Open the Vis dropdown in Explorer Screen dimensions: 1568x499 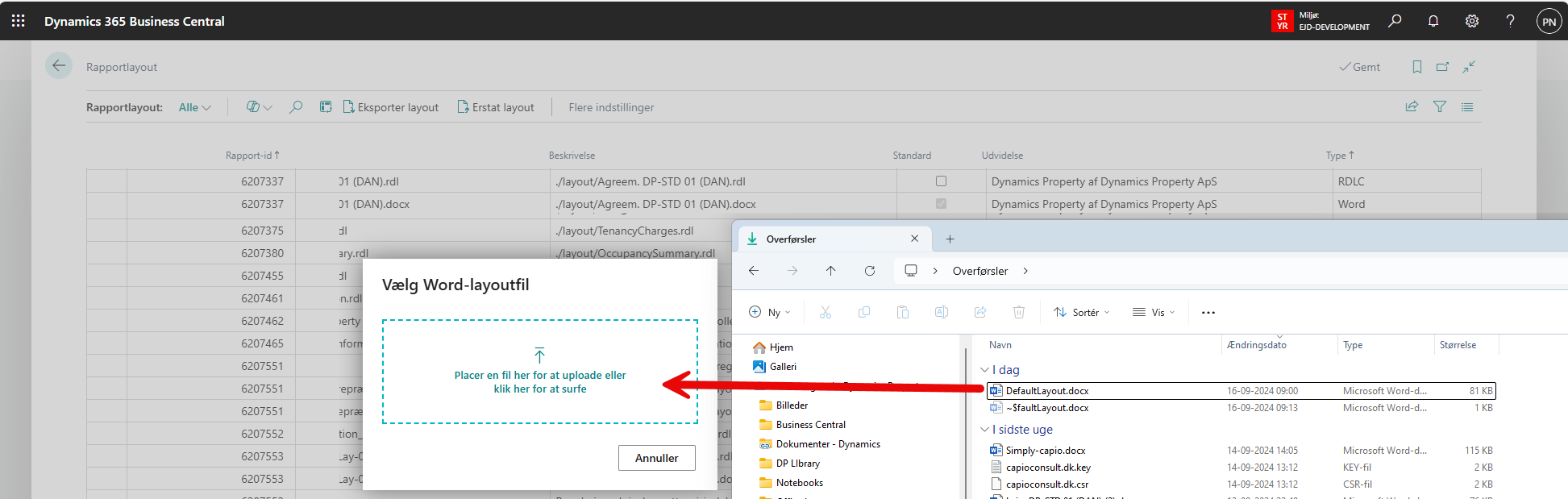[x=1154, y=312]
